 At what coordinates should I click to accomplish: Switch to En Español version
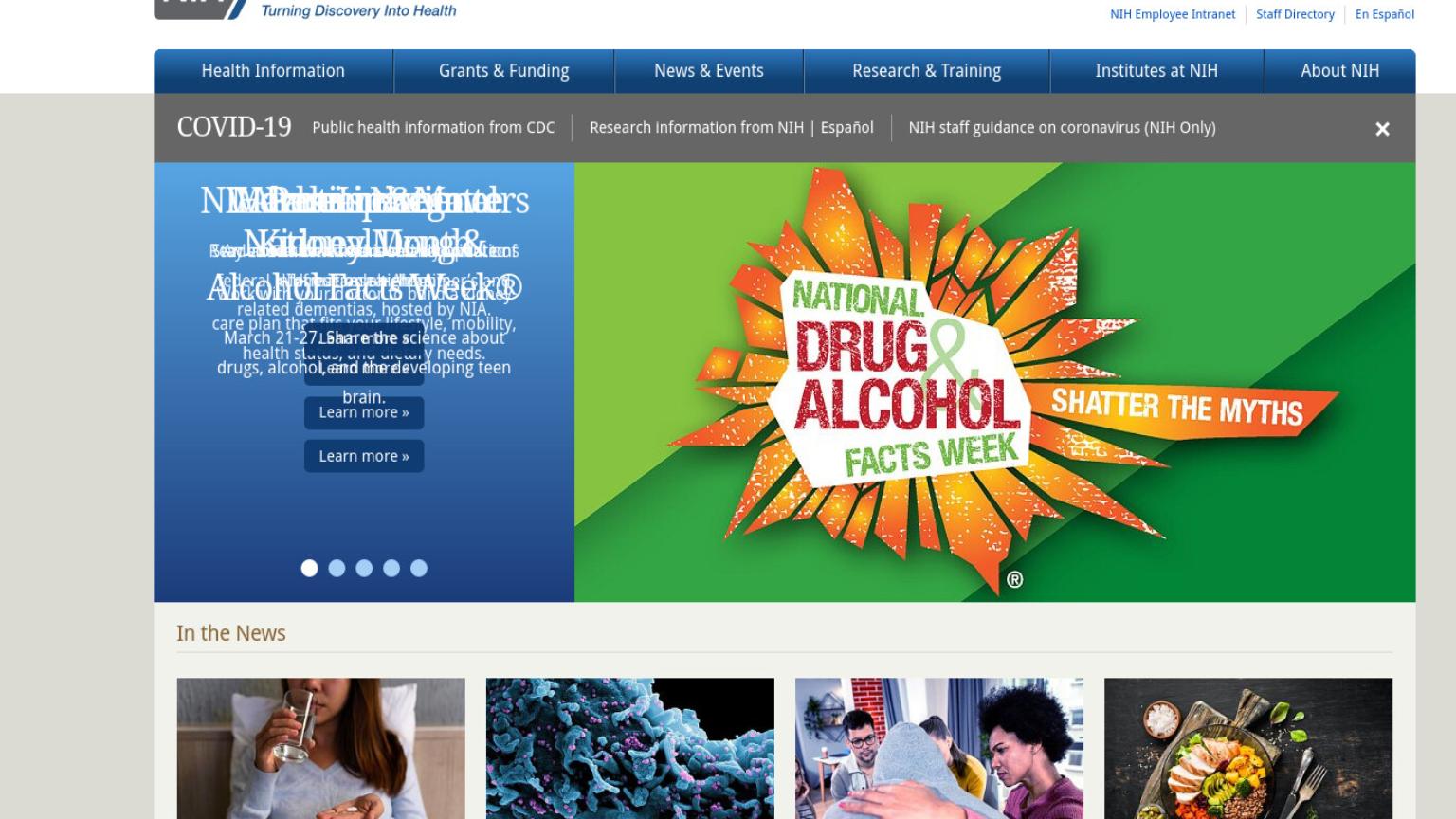coord(1384,14)
